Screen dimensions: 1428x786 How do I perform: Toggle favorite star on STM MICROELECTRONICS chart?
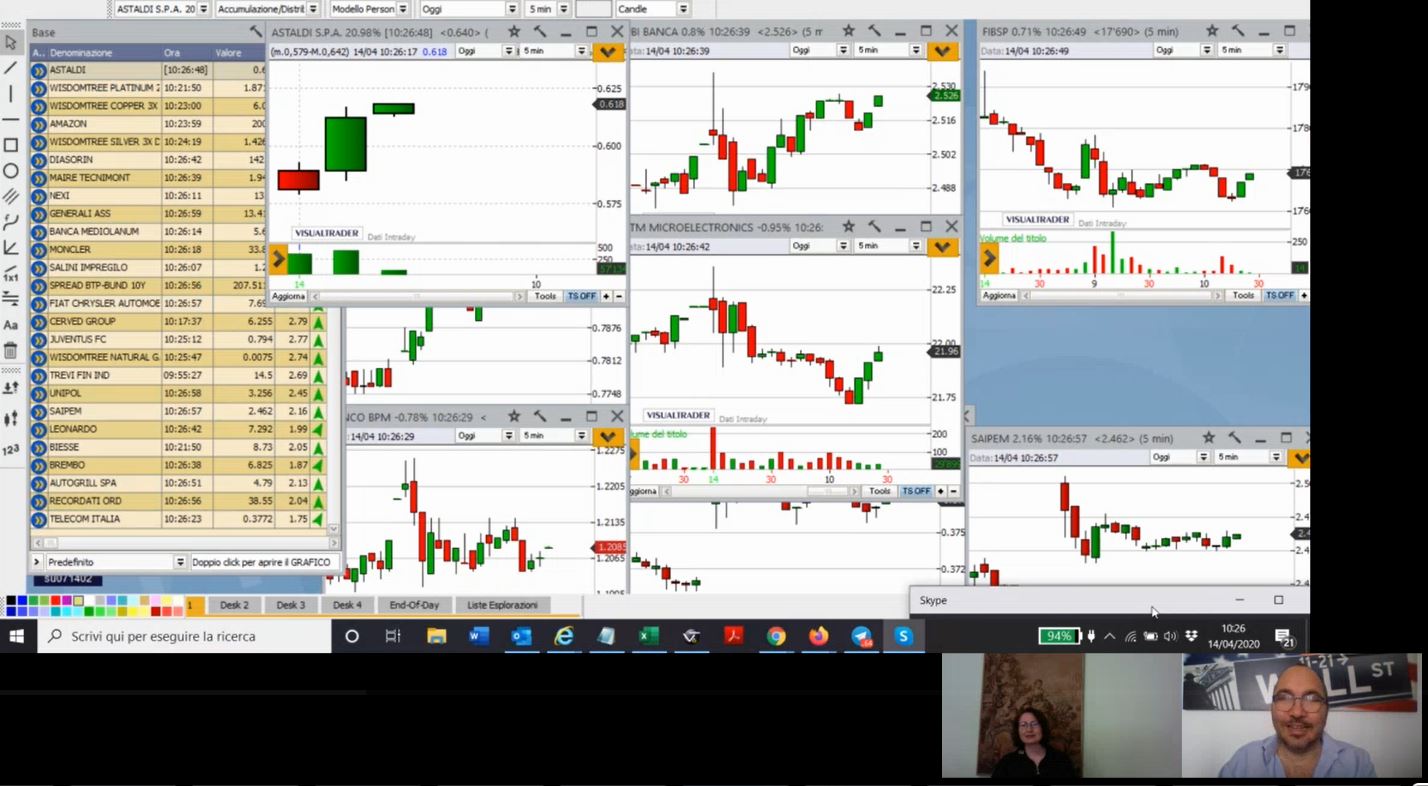(848, 227)
